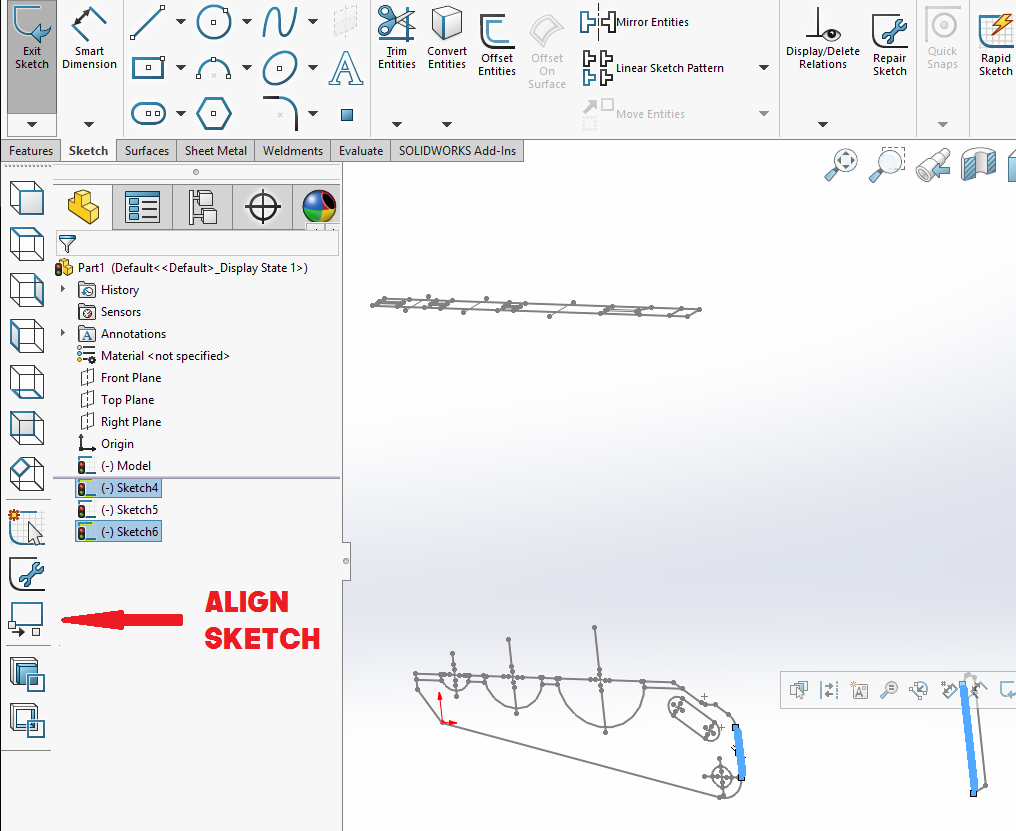
Task: Open PropertyManager tab
Action: tap(143, 207)
